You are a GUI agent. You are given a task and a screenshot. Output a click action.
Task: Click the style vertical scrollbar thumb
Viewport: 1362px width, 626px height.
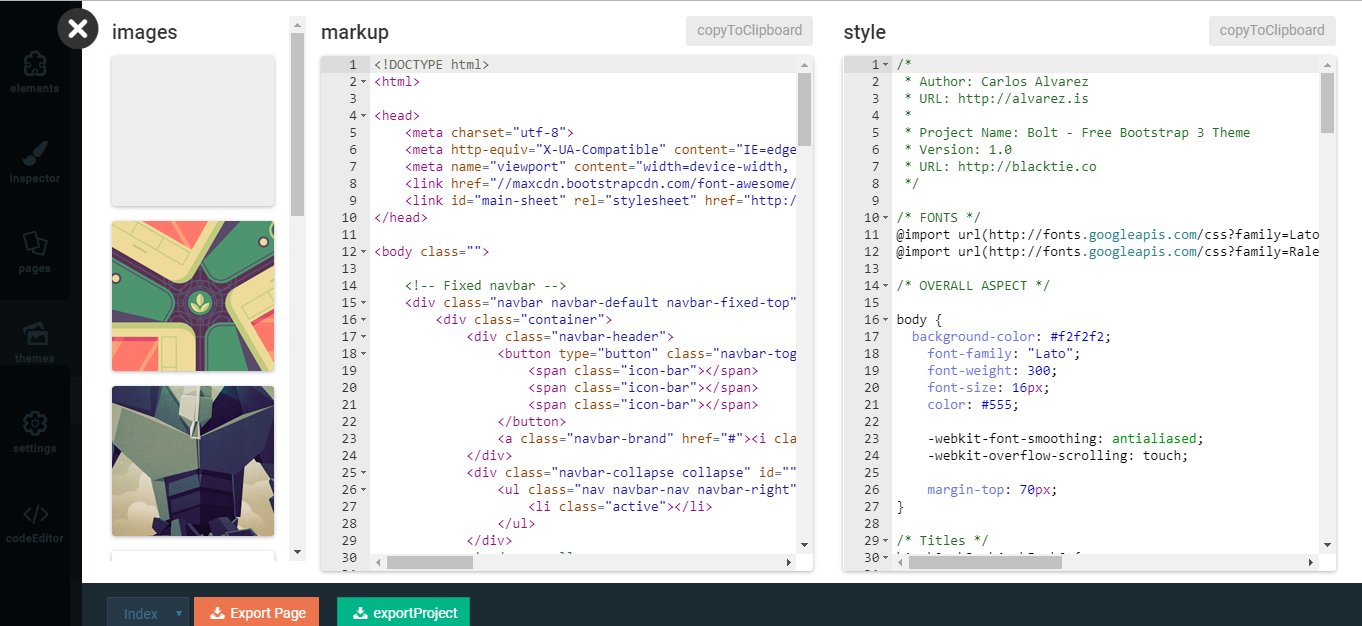(x=1327, y=103)
